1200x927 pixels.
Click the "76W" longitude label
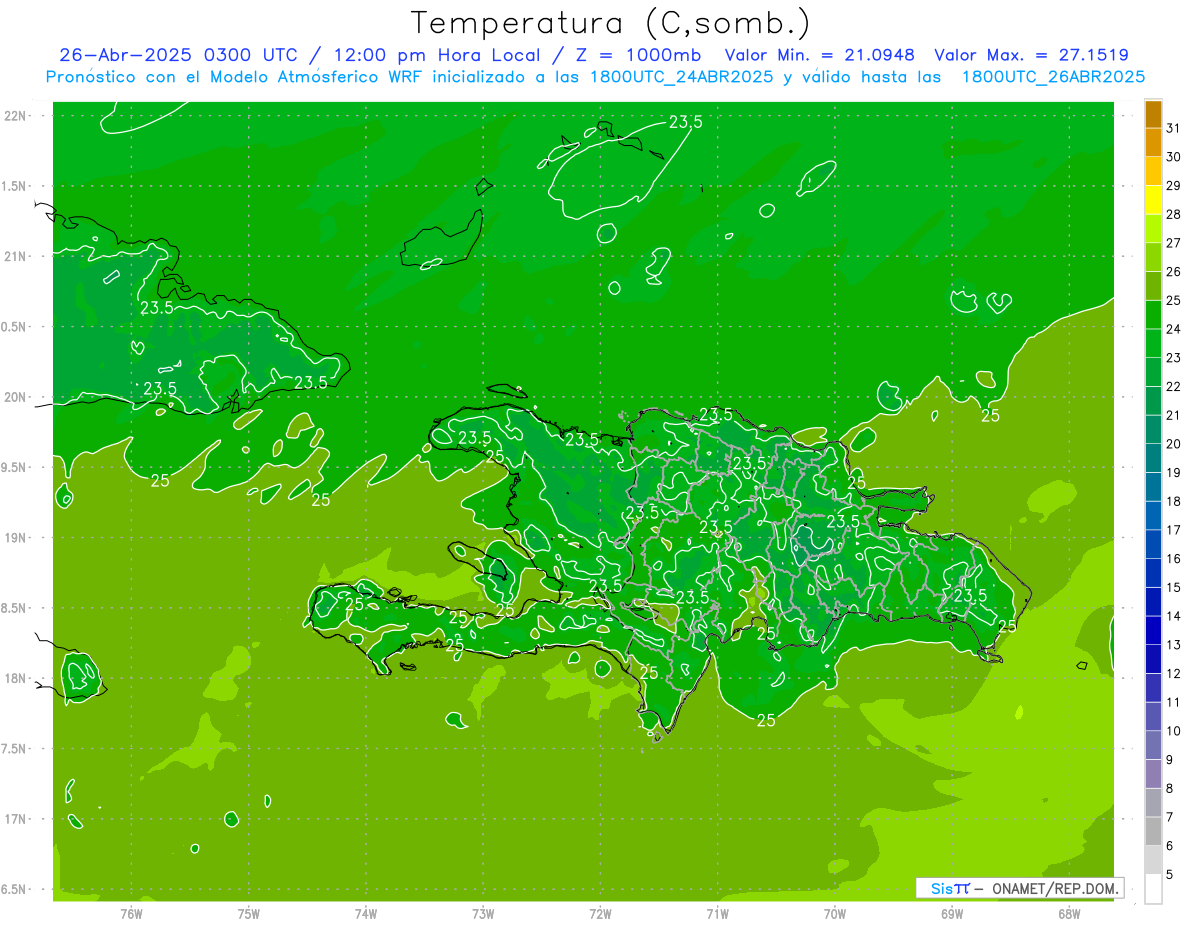[x=132, y=913]
